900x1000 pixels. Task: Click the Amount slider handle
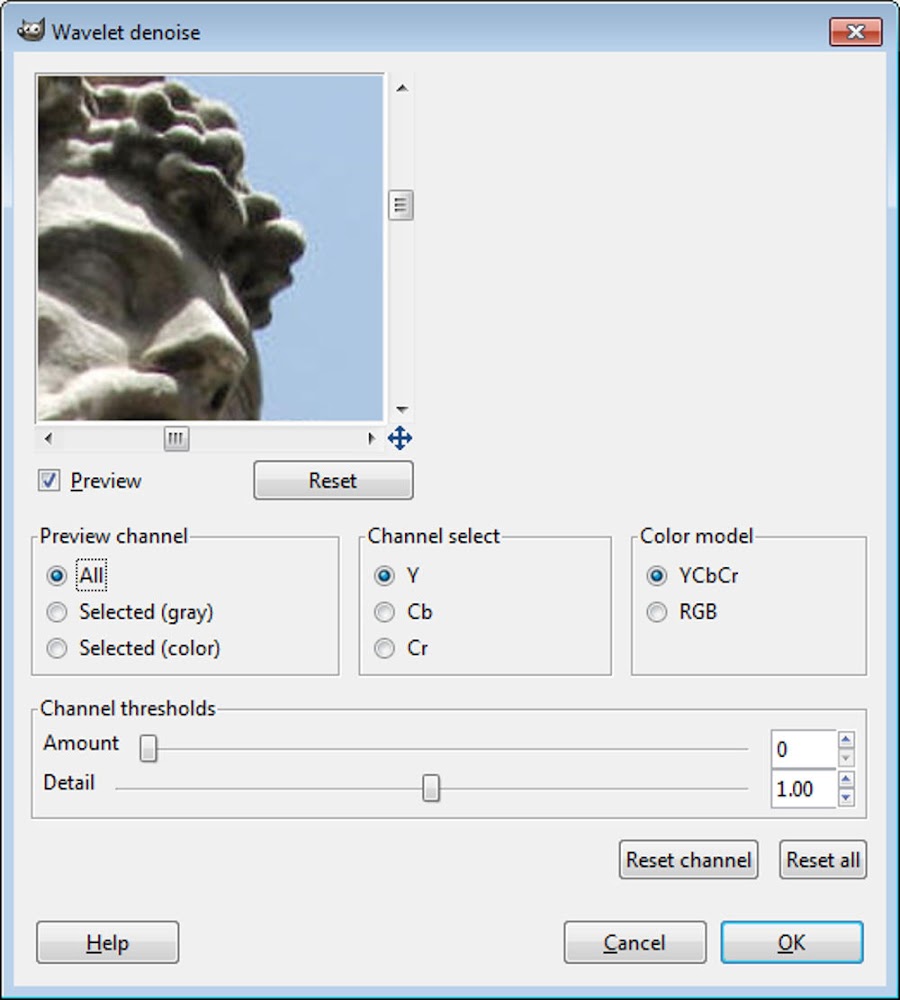pos(148,748)
